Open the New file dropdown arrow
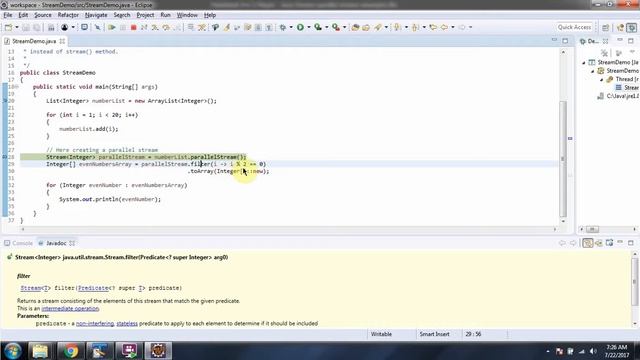 [17, 27]
